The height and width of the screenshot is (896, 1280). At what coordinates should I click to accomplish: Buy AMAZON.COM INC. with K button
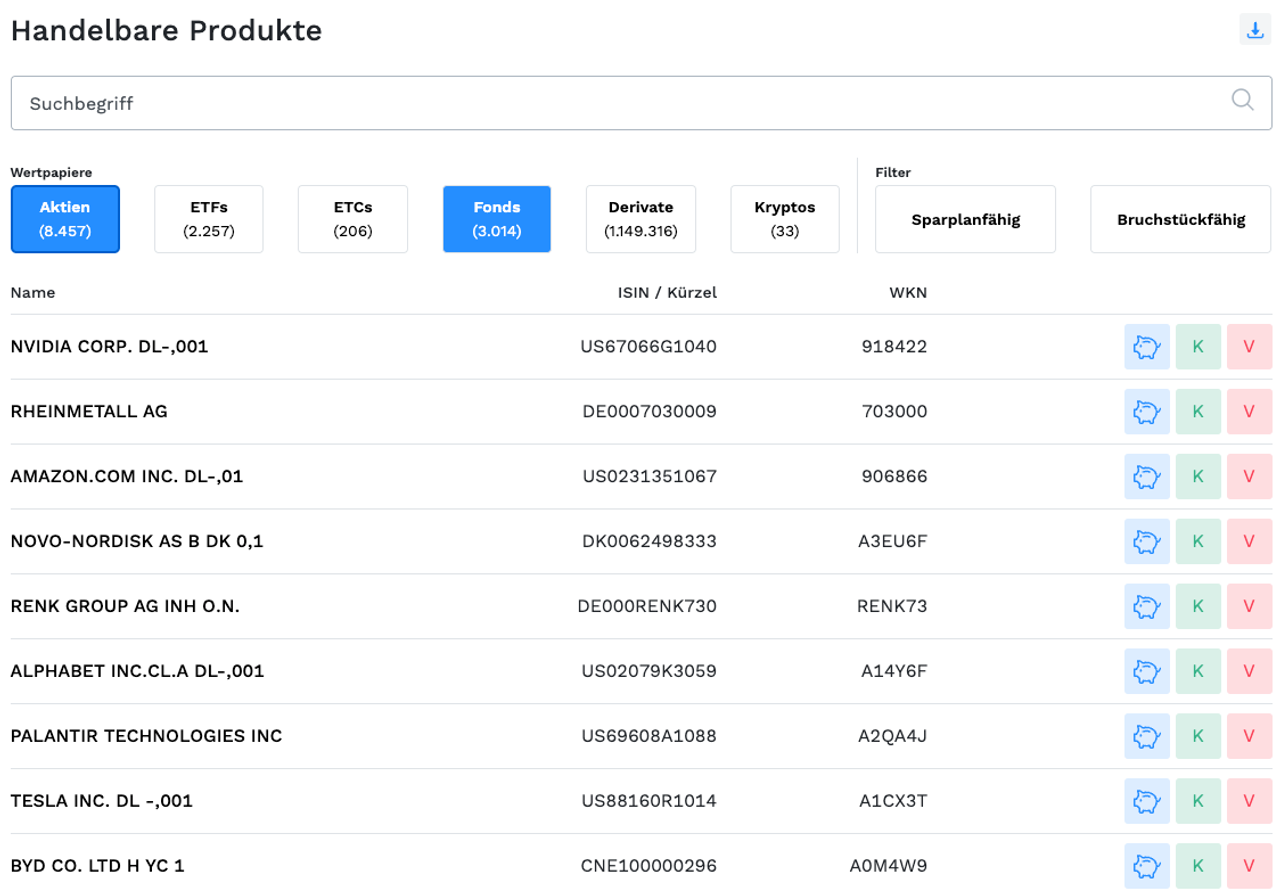click(1198, 477)
